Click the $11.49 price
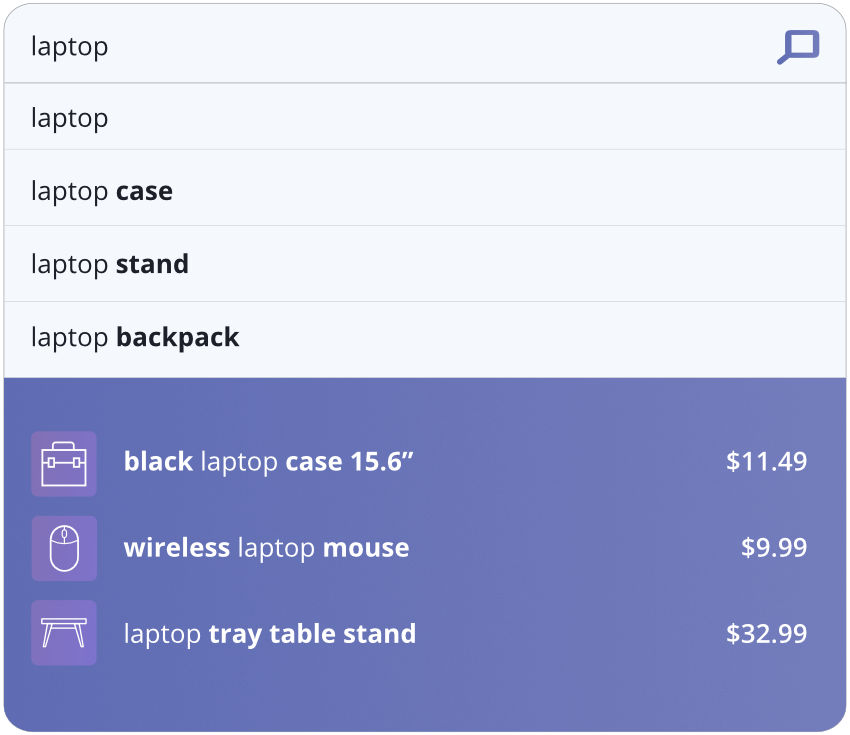Viewport: 850px width, 735px height. [766, 462]
